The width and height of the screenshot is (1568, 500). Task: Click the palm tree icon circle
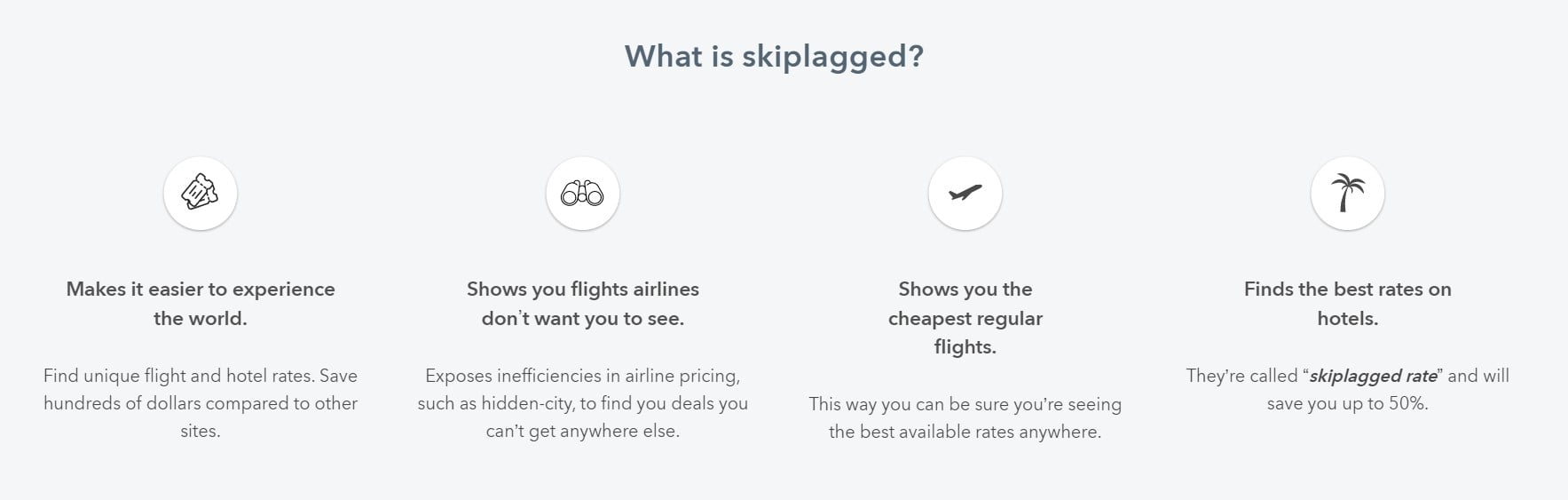click(1348, 194)
